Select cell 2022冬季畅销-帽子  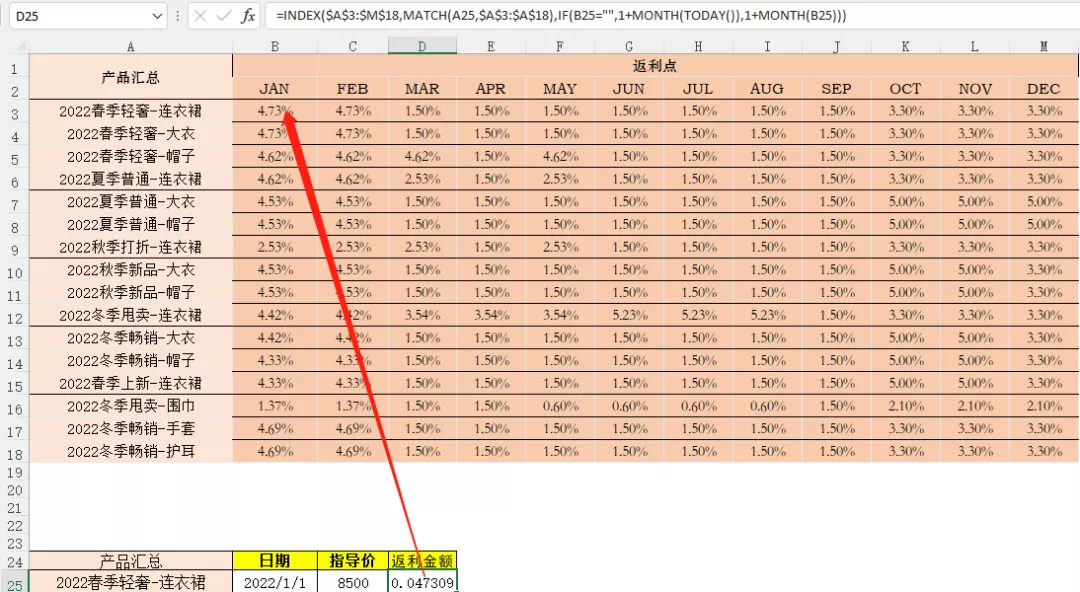[x=130, y=360]
